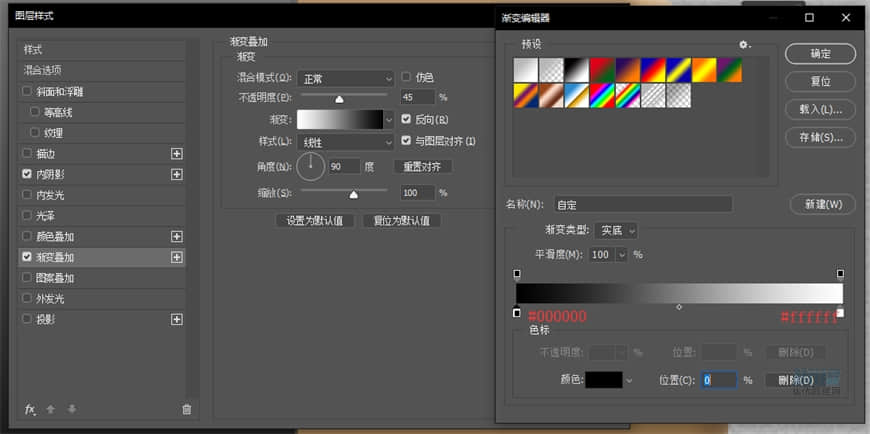Viewport: 870px width, 434px height.
Task: Open color stop dropdown arrow beside black swatch
Action: (x=629, y=381)
